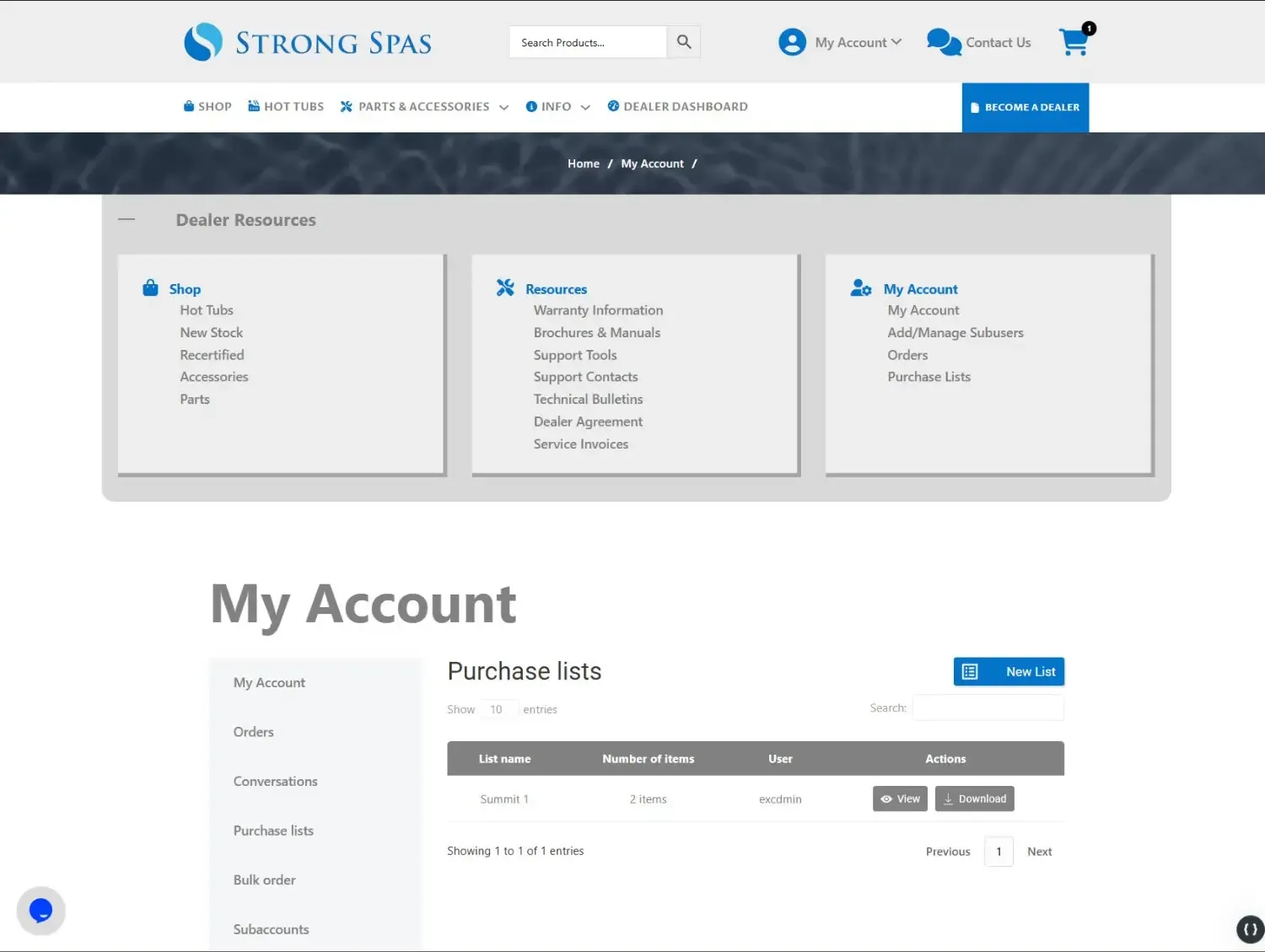Open the Show entries count dropdown

(498, 709)
